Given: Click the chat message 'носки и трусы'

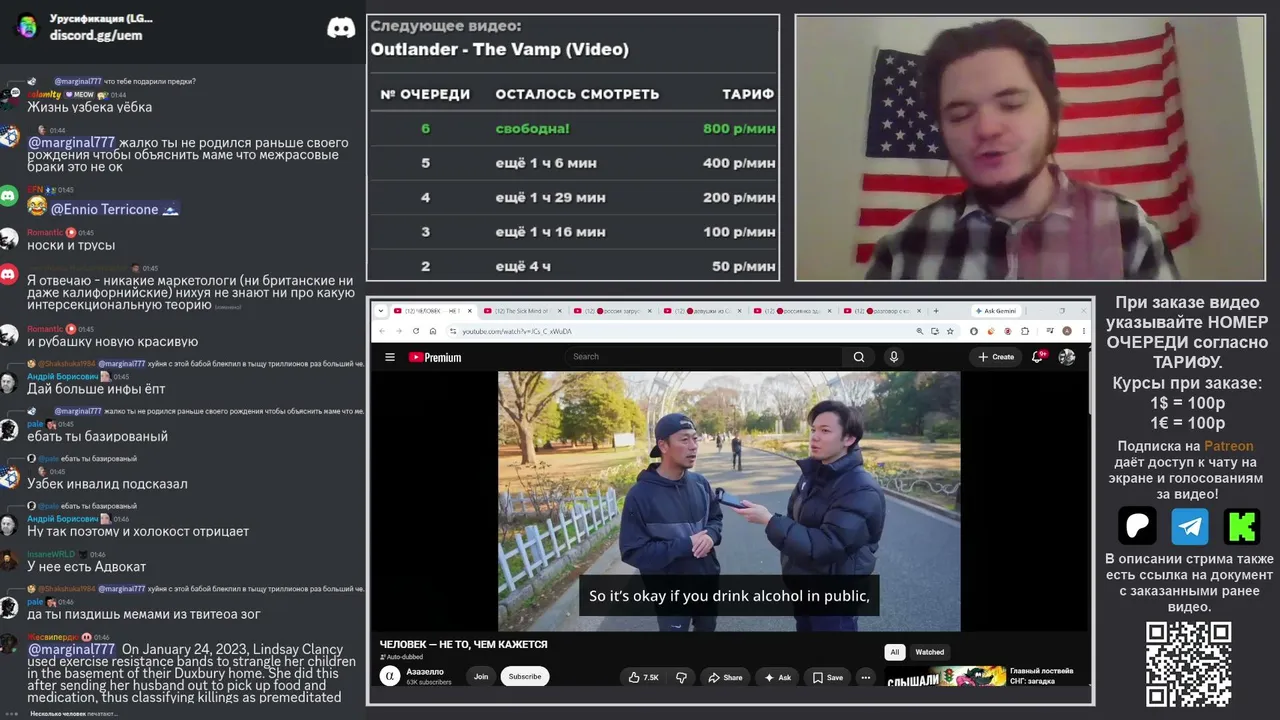Looking at the screenshot, I should 71,245.
